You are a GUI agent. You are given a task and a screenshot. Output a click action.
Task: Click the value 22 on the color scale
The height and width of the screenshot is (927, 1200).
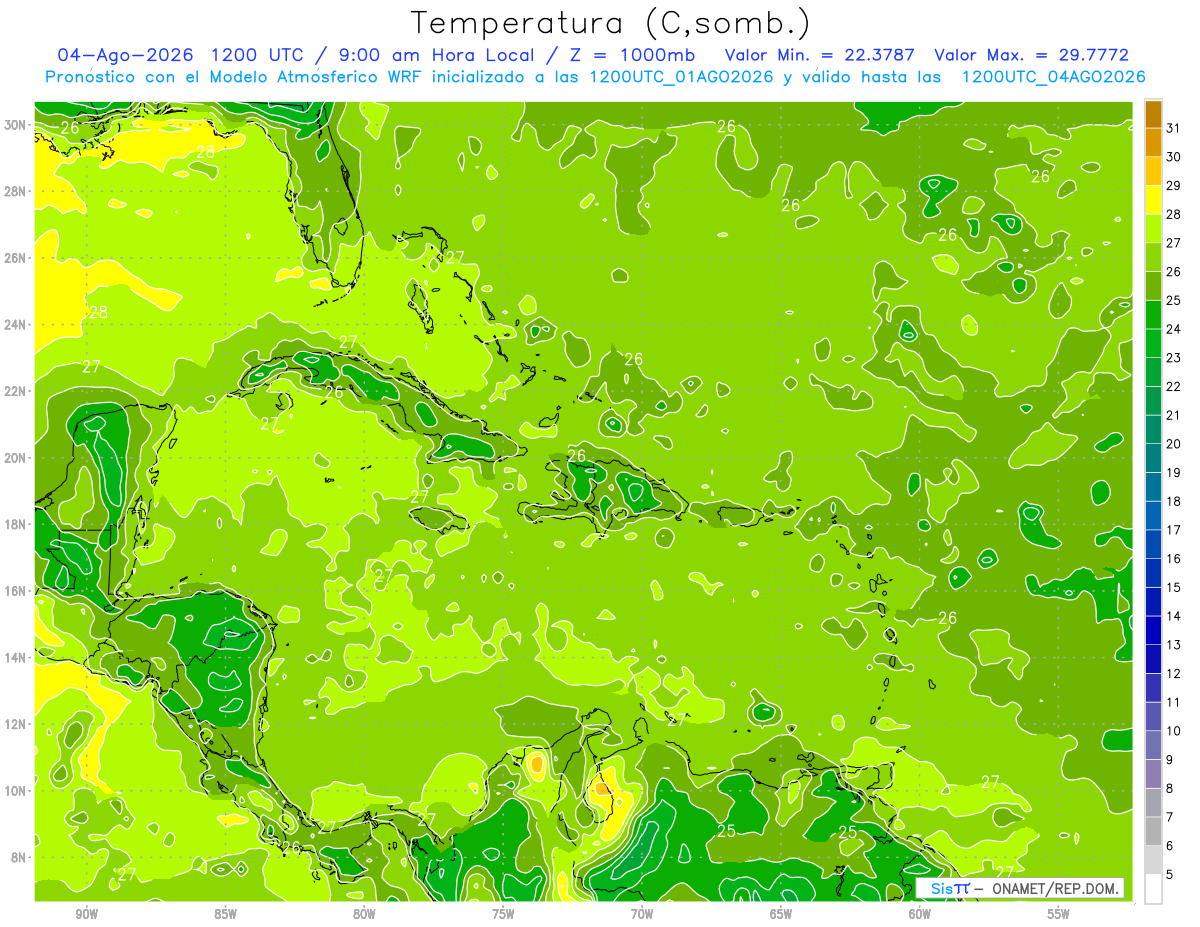tap(1174, 386)
